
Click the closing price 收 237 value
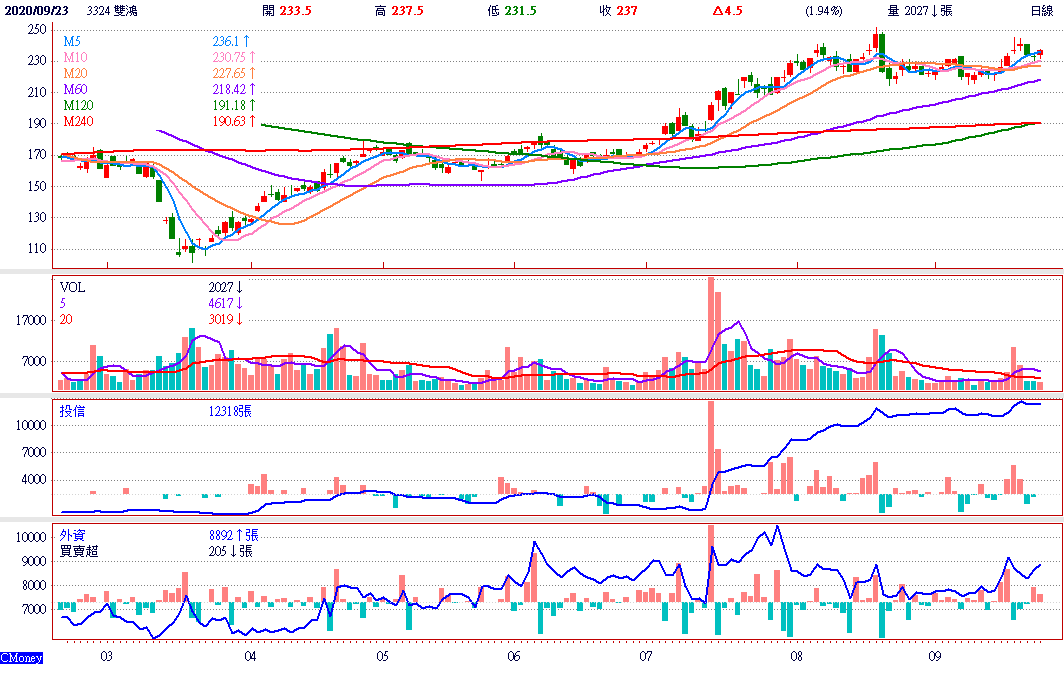tap(615, 10)
